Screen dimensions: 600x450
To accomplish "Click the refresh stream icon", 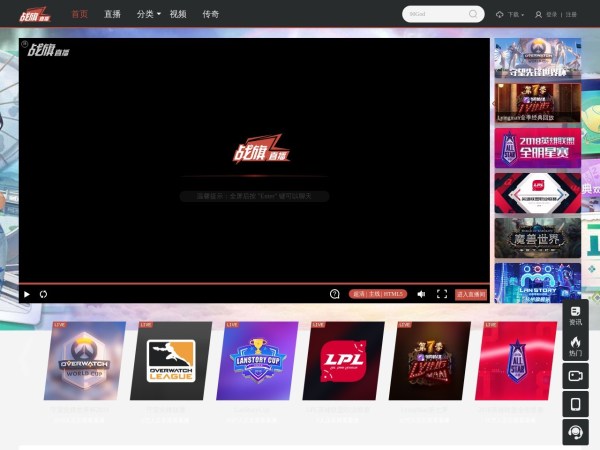I will pyautogui.click(x=43, y=294).
